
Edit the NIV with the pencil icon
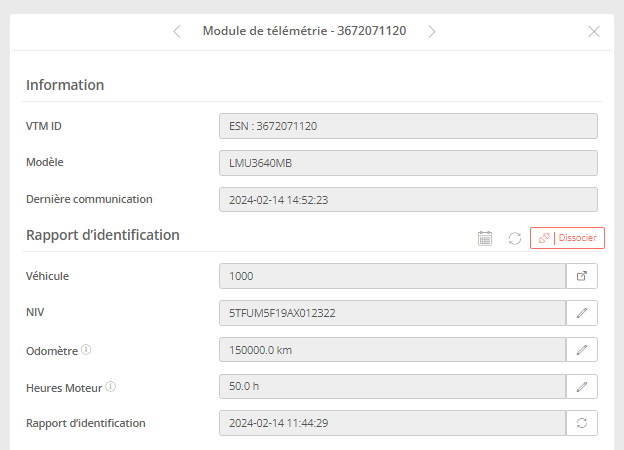[x=582, y=313]
